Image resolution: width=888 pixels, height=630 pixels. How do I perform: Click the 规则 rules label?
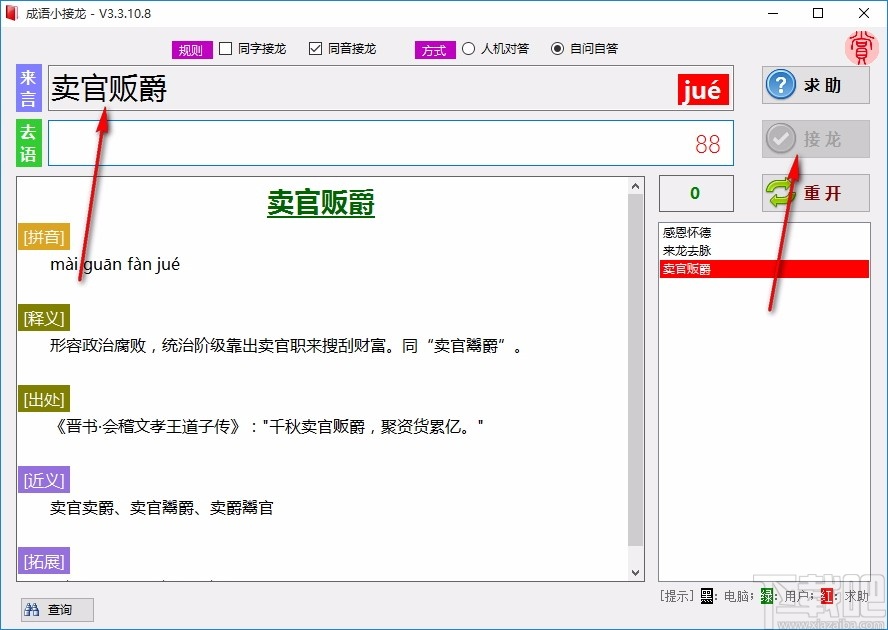pyautogui.click(x=191, y=48)
